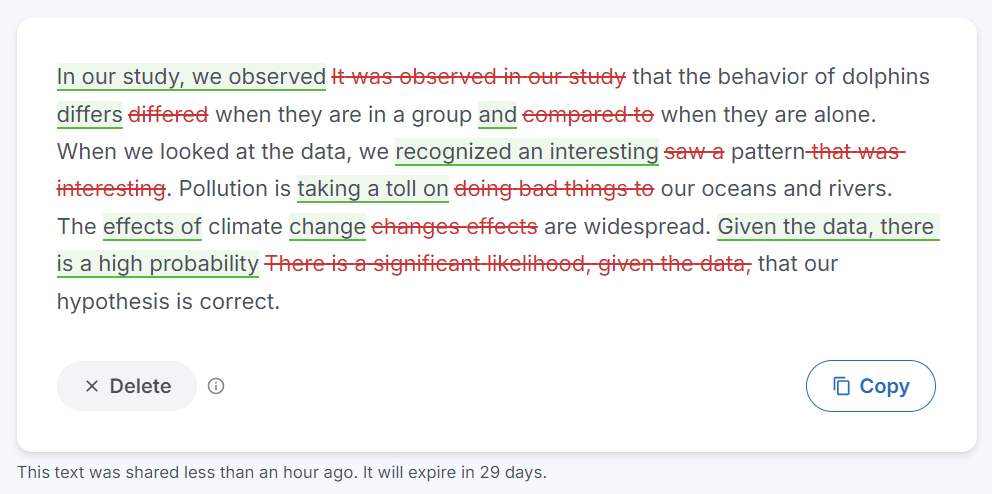This screenshot has height=494, width=992.
Task: Click the deleted text 'changes effects'
Action: 455,226
